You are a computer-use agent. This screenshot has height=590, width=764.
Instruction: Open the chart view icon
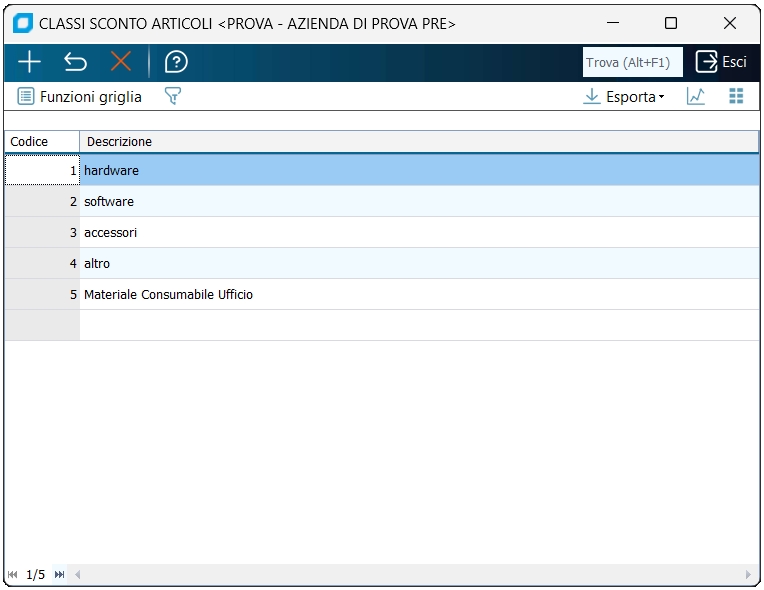[696, 96]
